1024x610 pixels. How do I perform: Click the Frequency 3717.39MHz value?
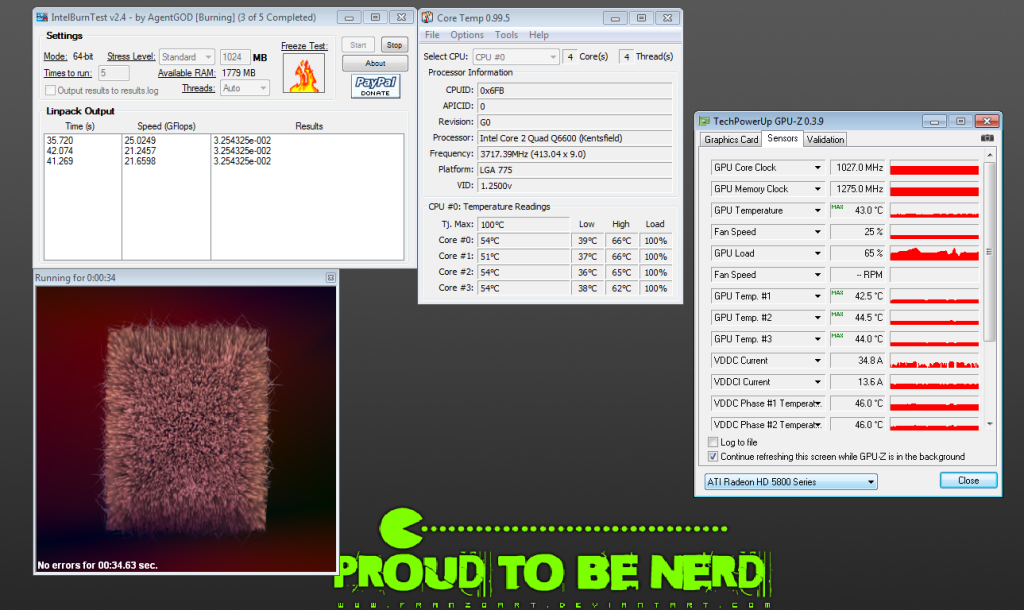tap(575, 154)
